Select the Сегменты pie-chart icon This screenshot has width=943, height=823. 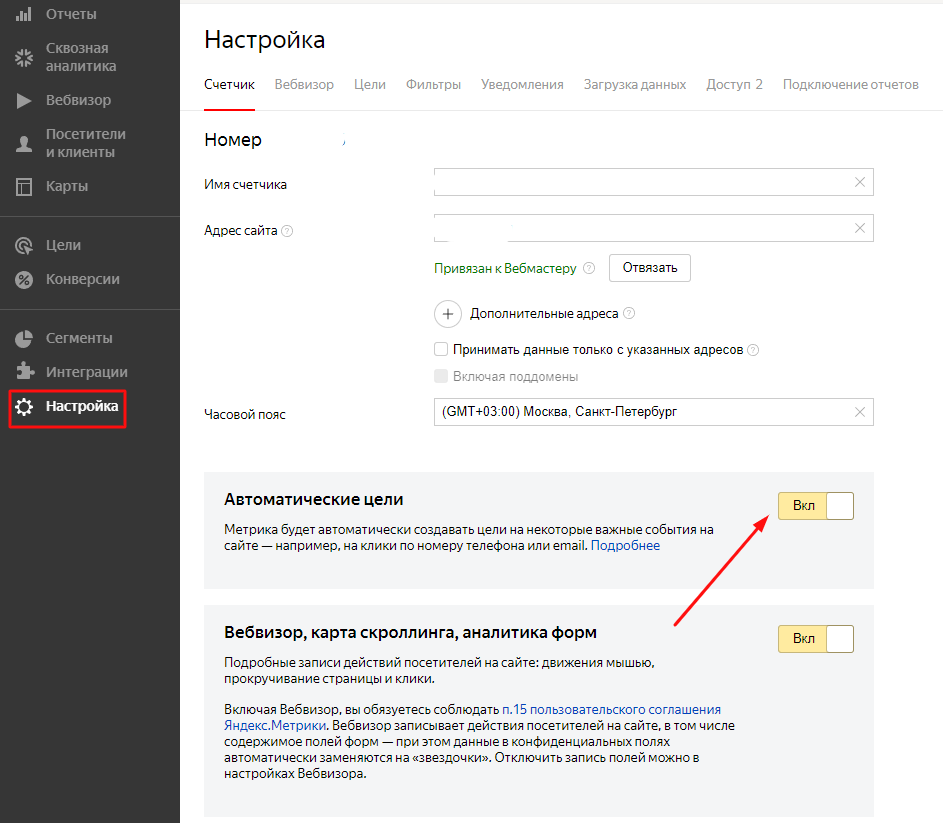coord(24,339)
